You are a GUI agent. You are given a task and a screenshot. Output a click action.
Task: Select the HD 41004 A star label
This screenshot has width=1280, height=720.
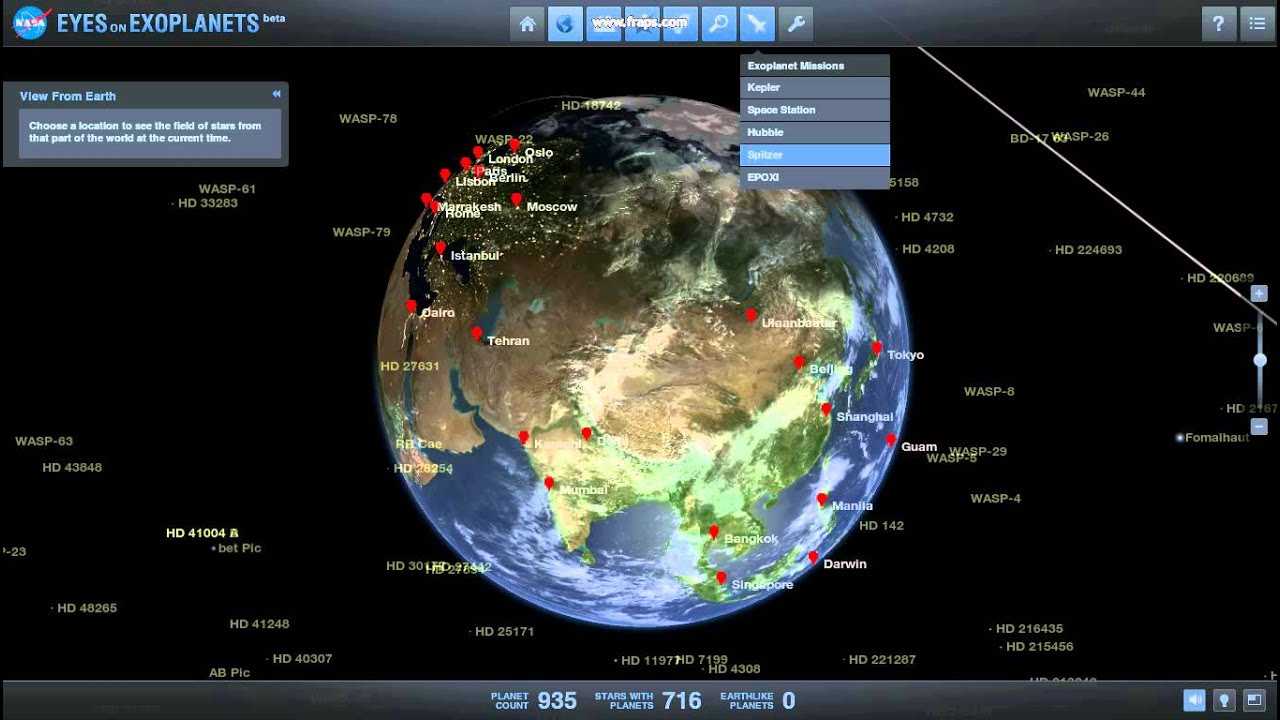(x=202, y=533)
